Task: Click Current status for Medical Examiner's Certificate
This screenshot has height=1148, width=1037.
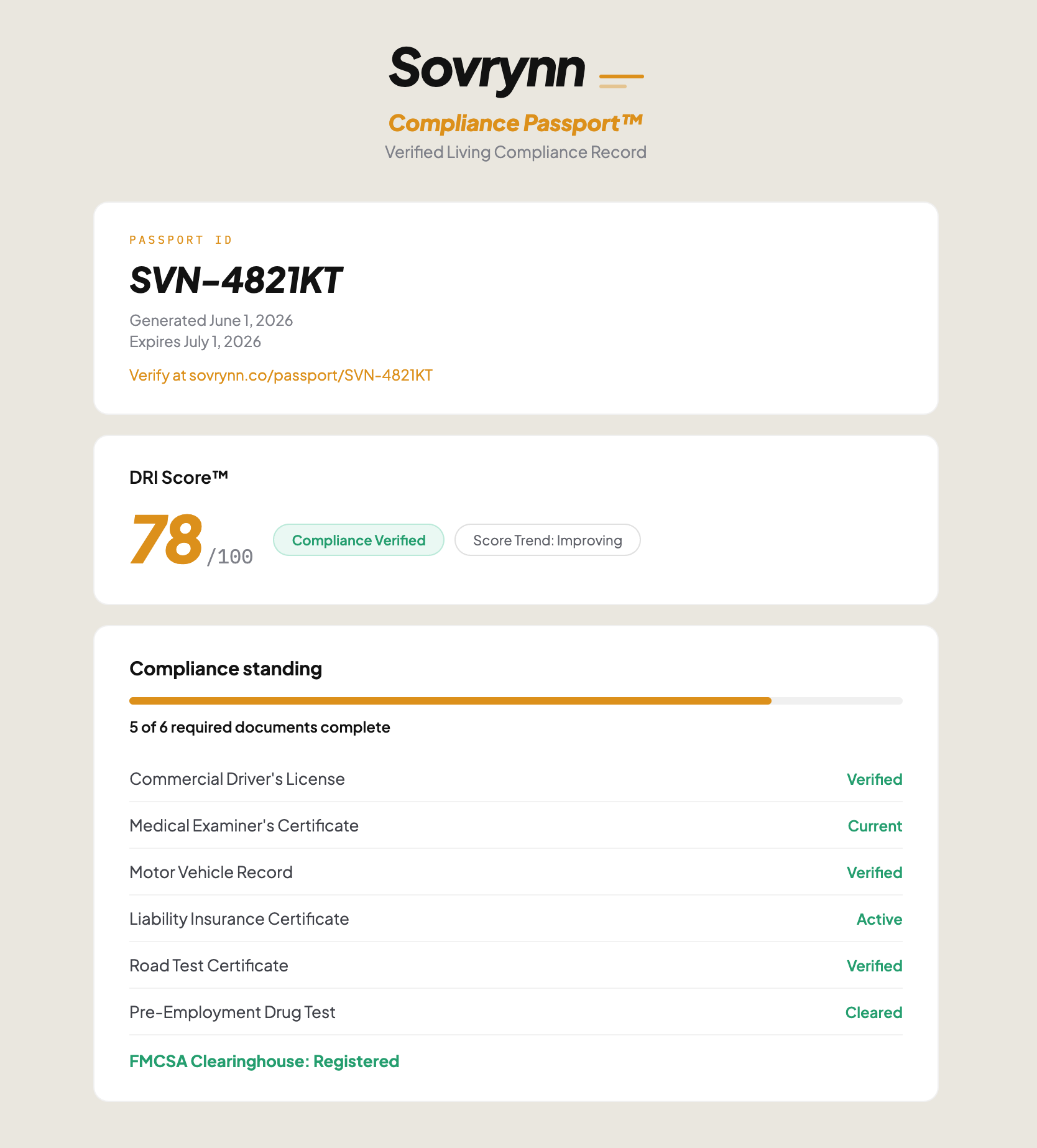Action: [875, 826]
